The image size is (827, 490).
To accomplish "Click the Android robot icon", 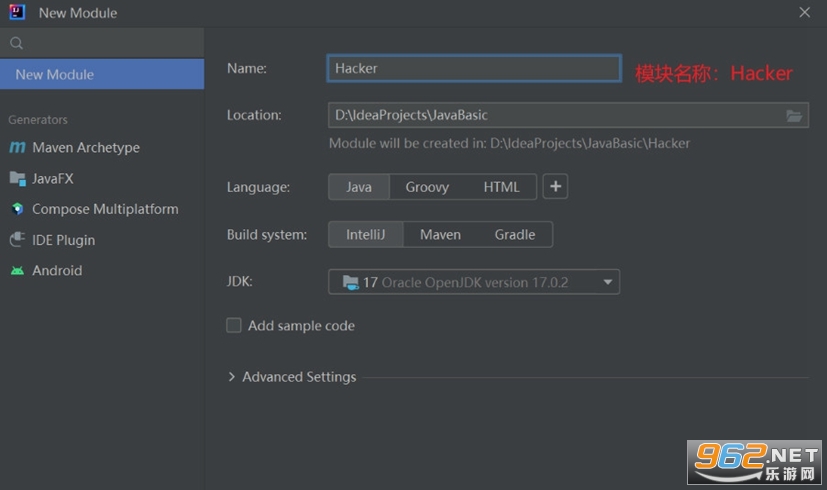I will coord(17,271).
